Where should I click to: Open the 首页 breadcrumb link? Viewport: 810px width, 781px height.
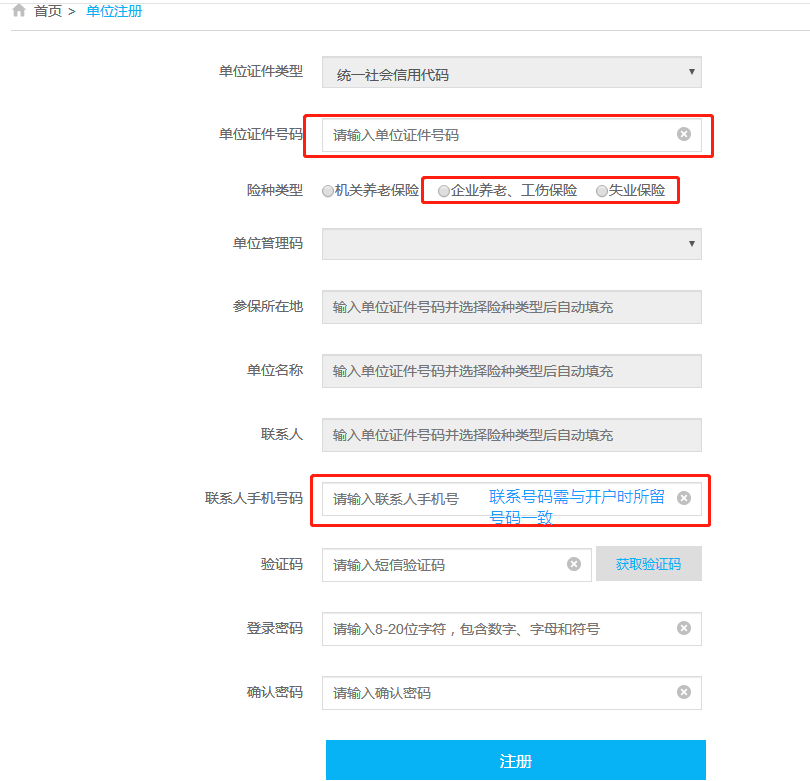click(48, 11)
